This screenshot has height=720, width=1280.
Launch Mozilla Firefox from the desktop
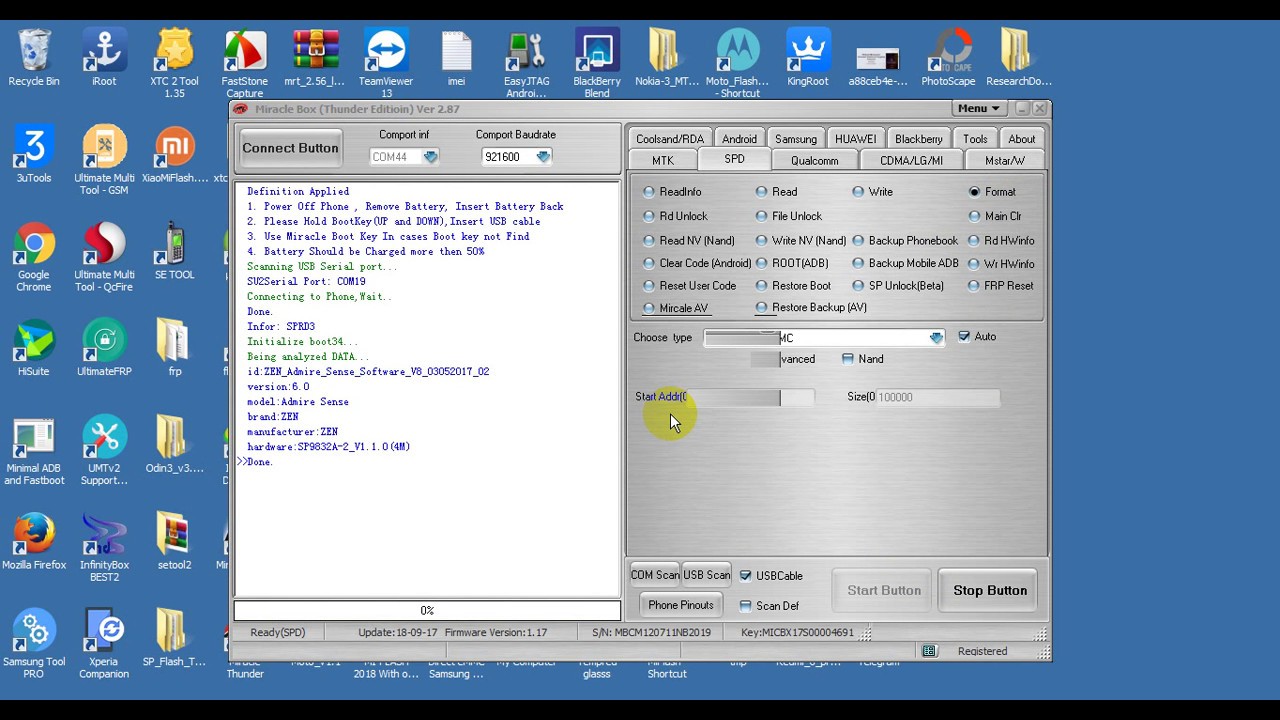pos(34,541)
